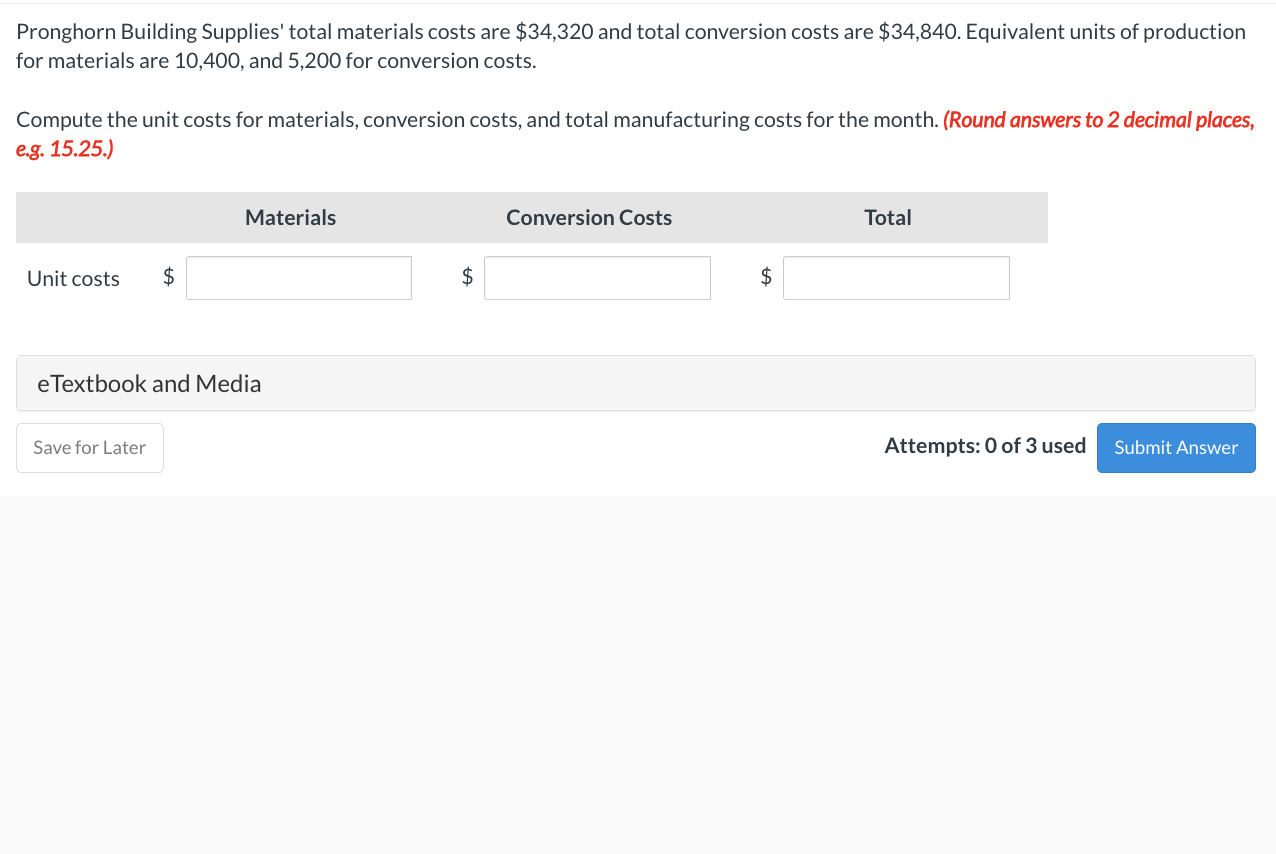This screenshot has height=854, width=1276.
Task: Click the Attempts counter text
Action: click(984, 446)
